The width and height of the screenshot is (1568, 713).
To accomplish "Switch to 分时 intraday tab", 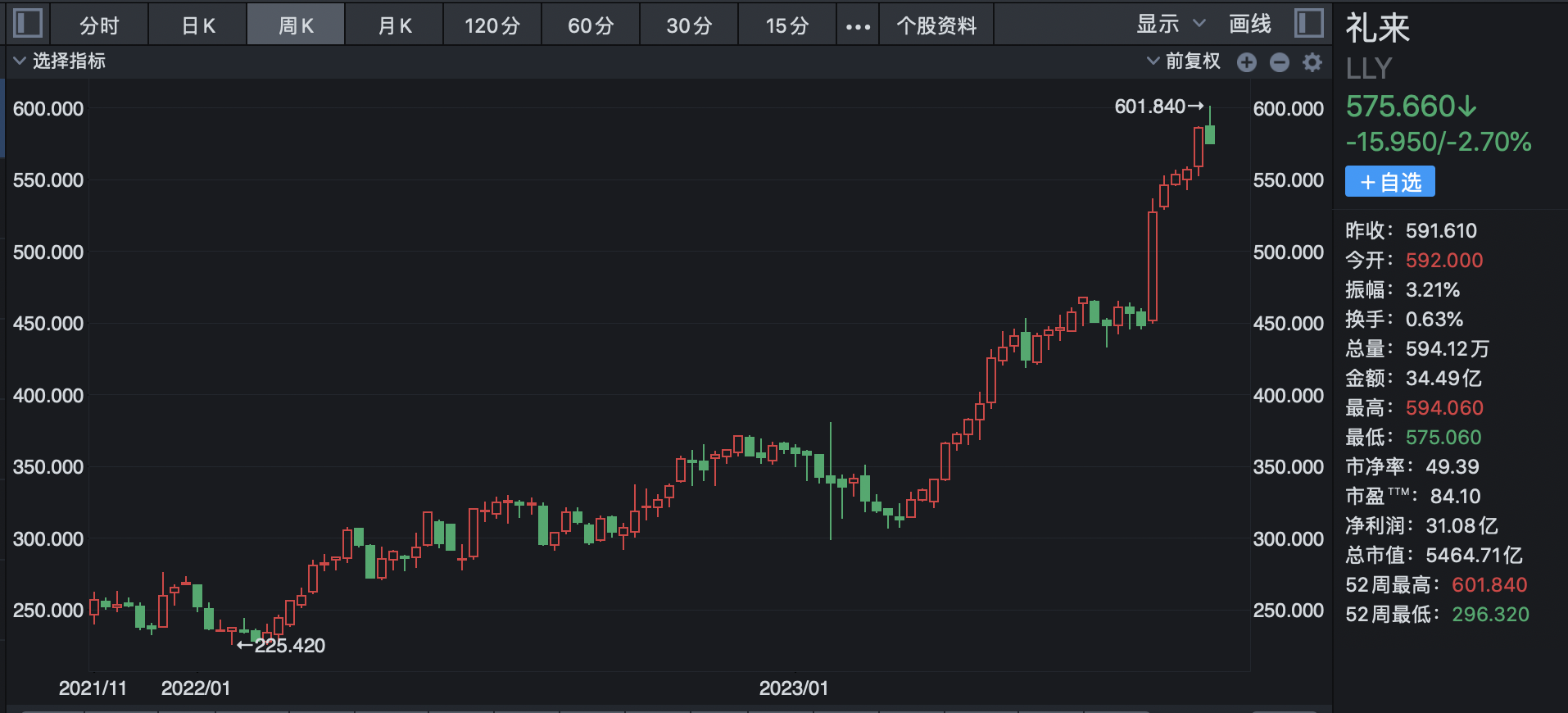I will click(x=99, y=25).
